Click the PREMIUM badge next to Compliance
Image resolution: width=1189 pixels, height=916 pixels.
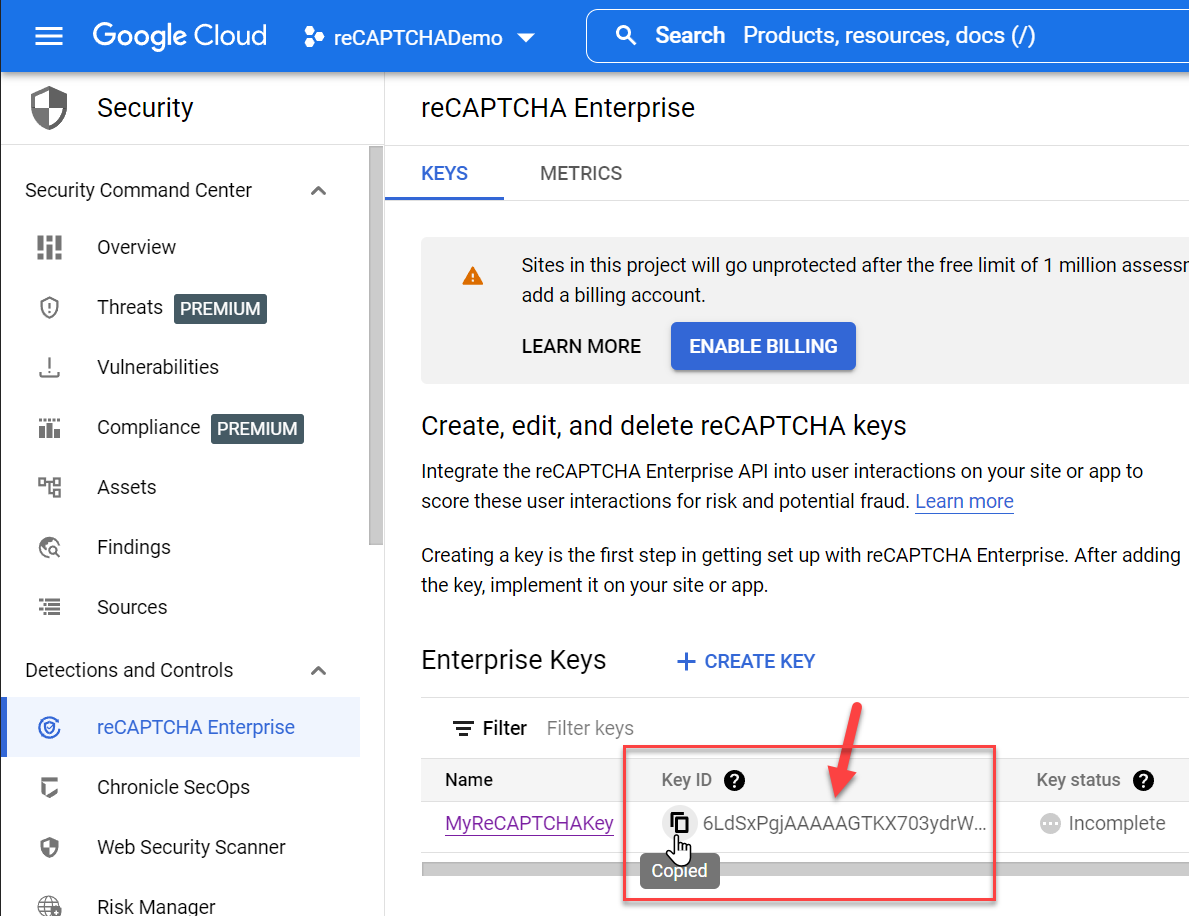257,428
